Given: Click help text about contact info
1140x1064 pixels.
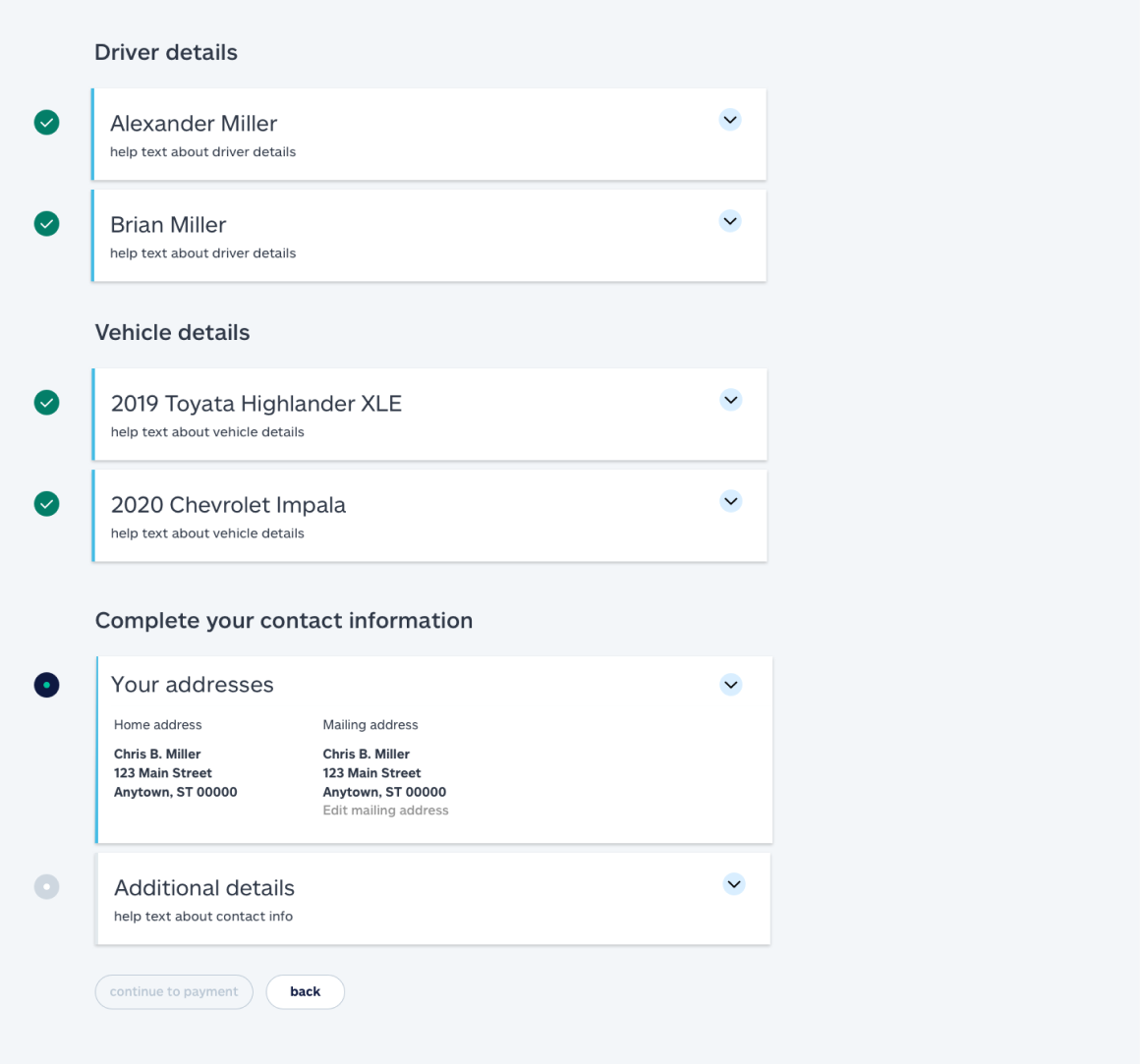Looking at the screenshot, I should (x=203, y=917).
